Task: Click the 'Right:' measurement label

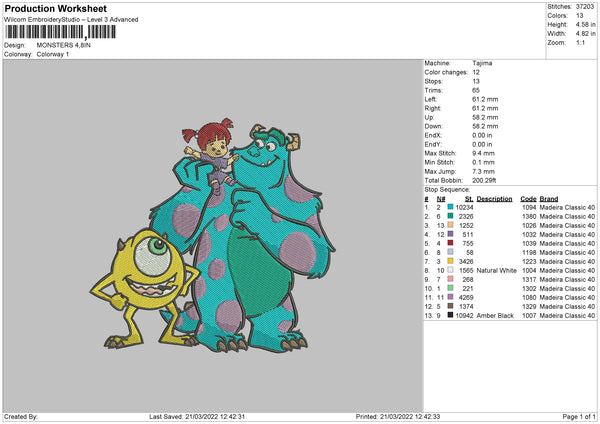Action: pos(433,108)
